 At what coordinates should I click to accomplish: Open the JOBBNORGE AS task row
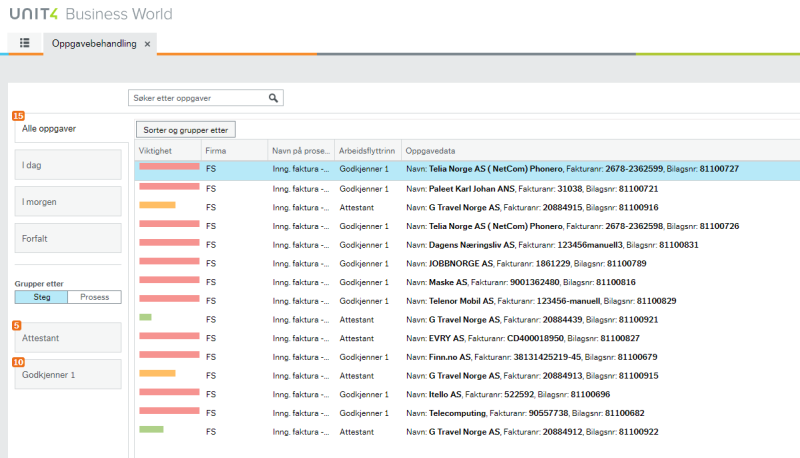[467, 264]
